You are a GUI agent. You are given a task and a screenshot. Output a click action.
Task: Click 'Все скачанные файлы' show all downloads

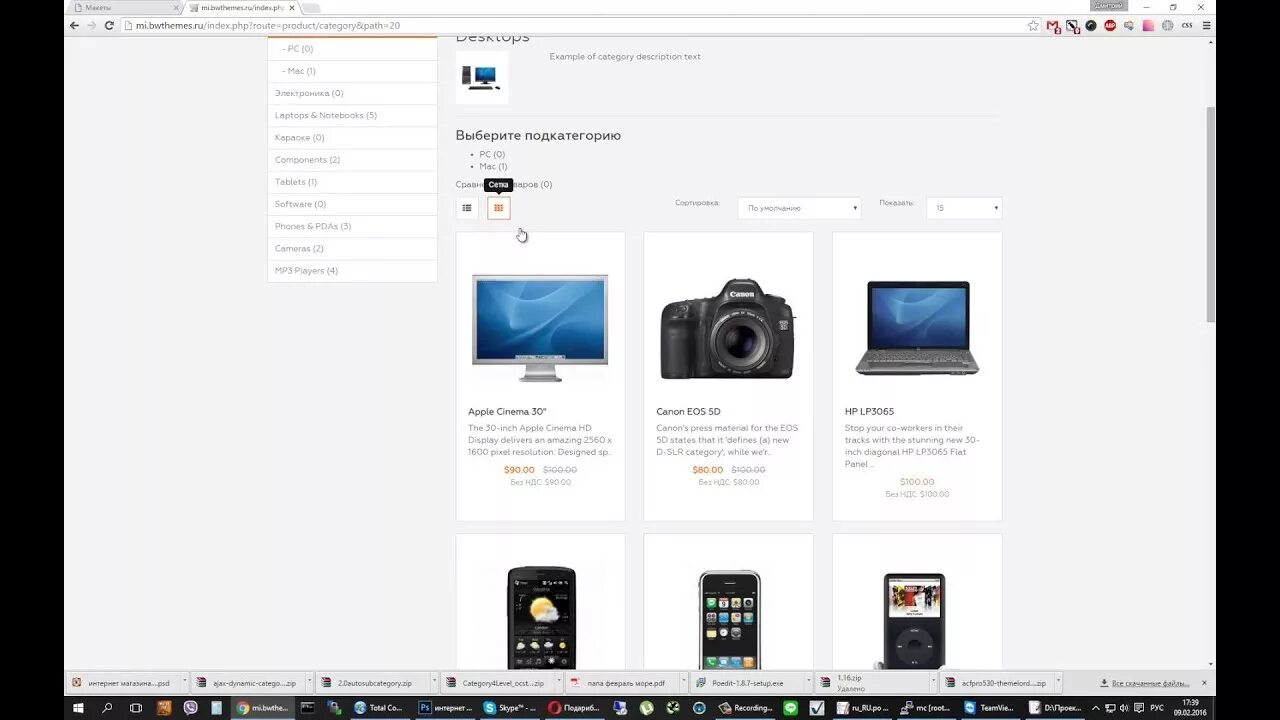coord(1144,683)
